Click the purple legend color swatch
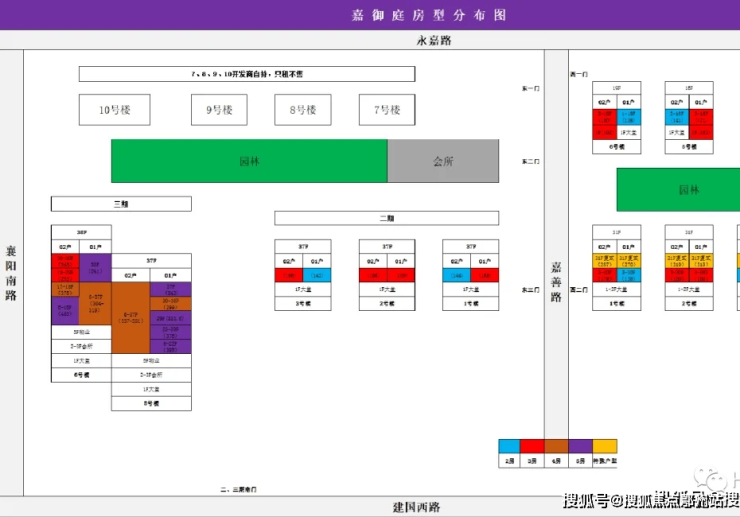This screenshot has width=740, height=517. (581, 447)
